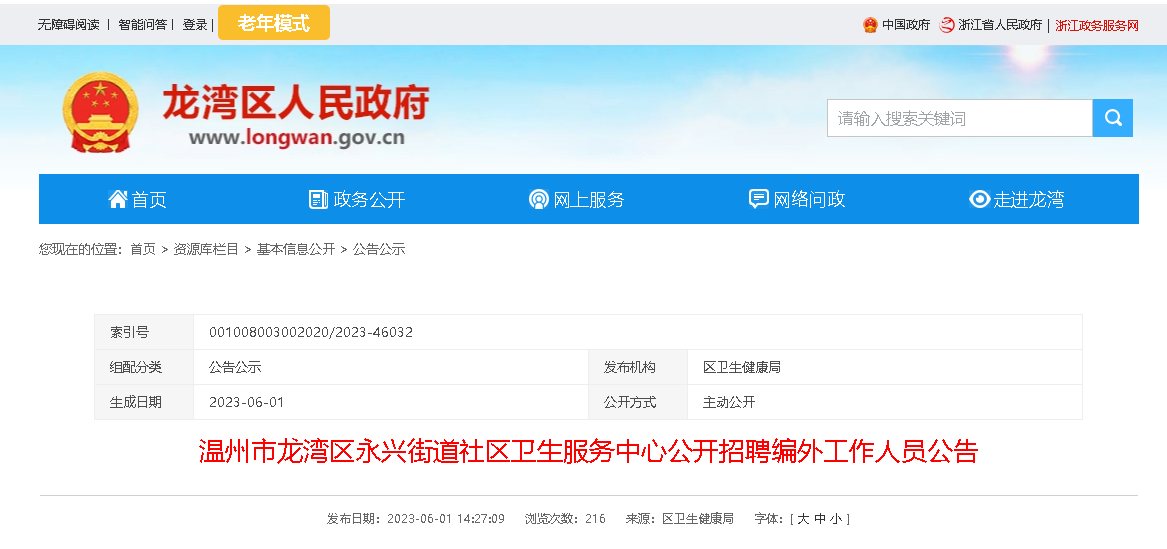Select index number 001008003002020/2023-46032

[311, 333]
